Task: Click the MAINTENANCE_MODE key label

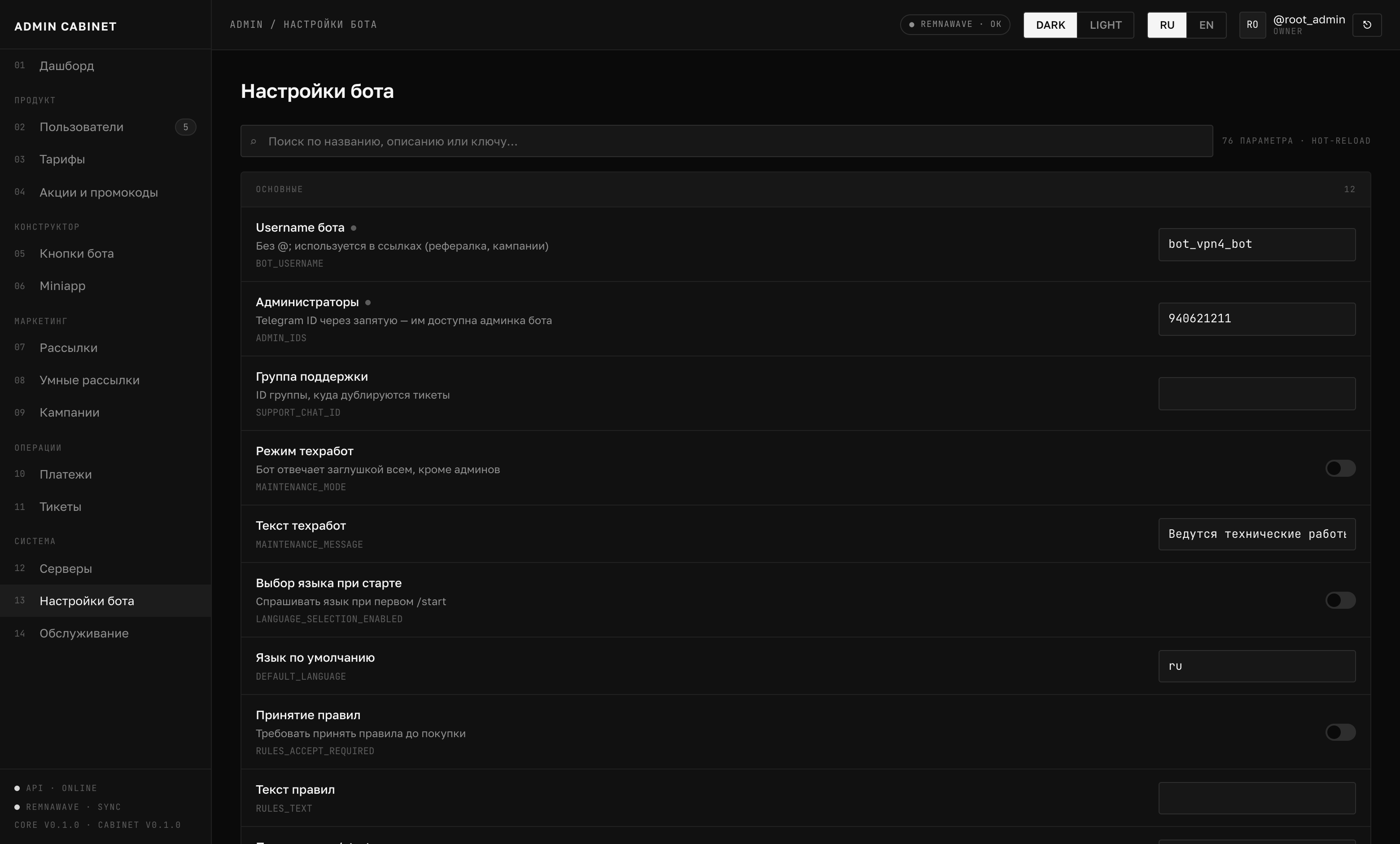Action: click(301, 487)
